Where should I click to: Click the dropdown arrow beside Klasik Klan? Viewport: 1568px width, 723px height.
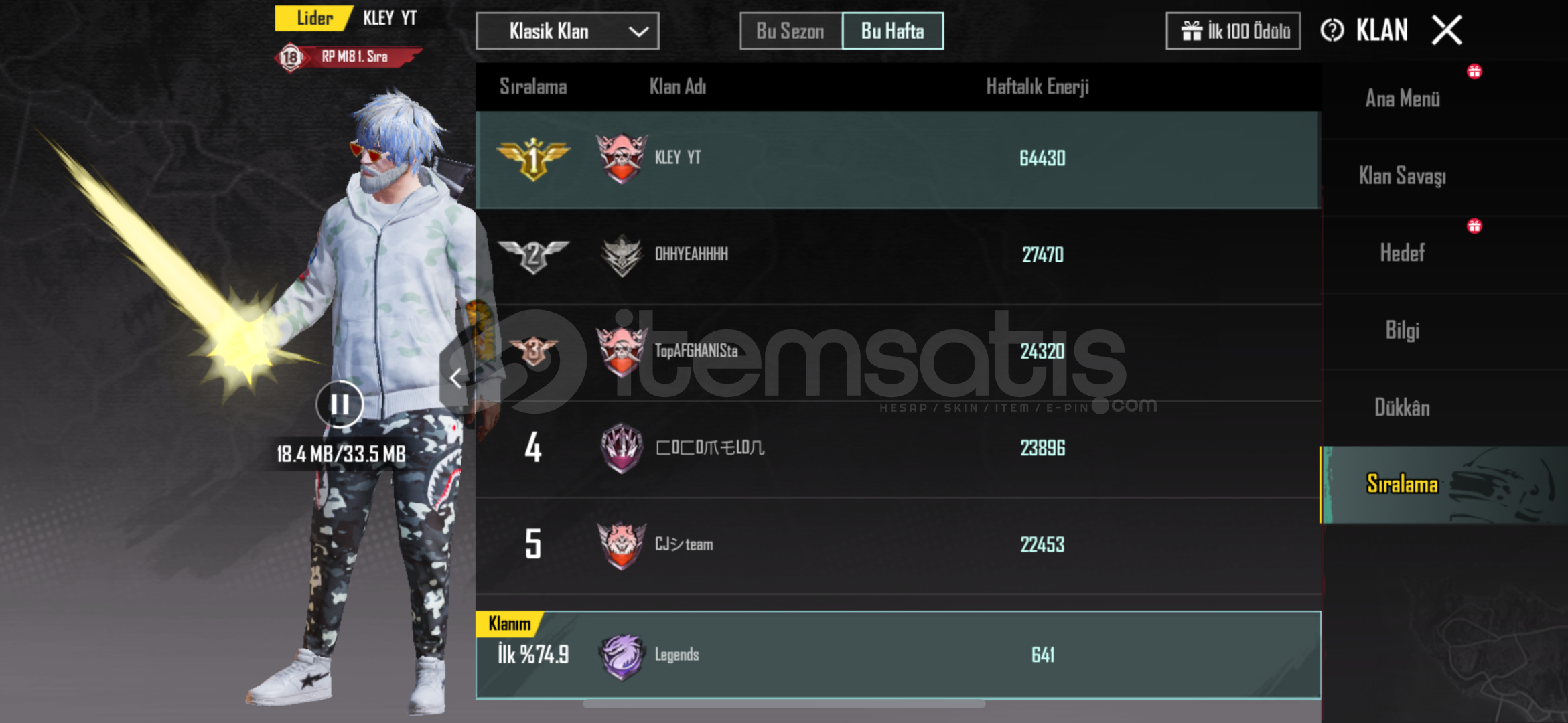click(x=638, y=31)
